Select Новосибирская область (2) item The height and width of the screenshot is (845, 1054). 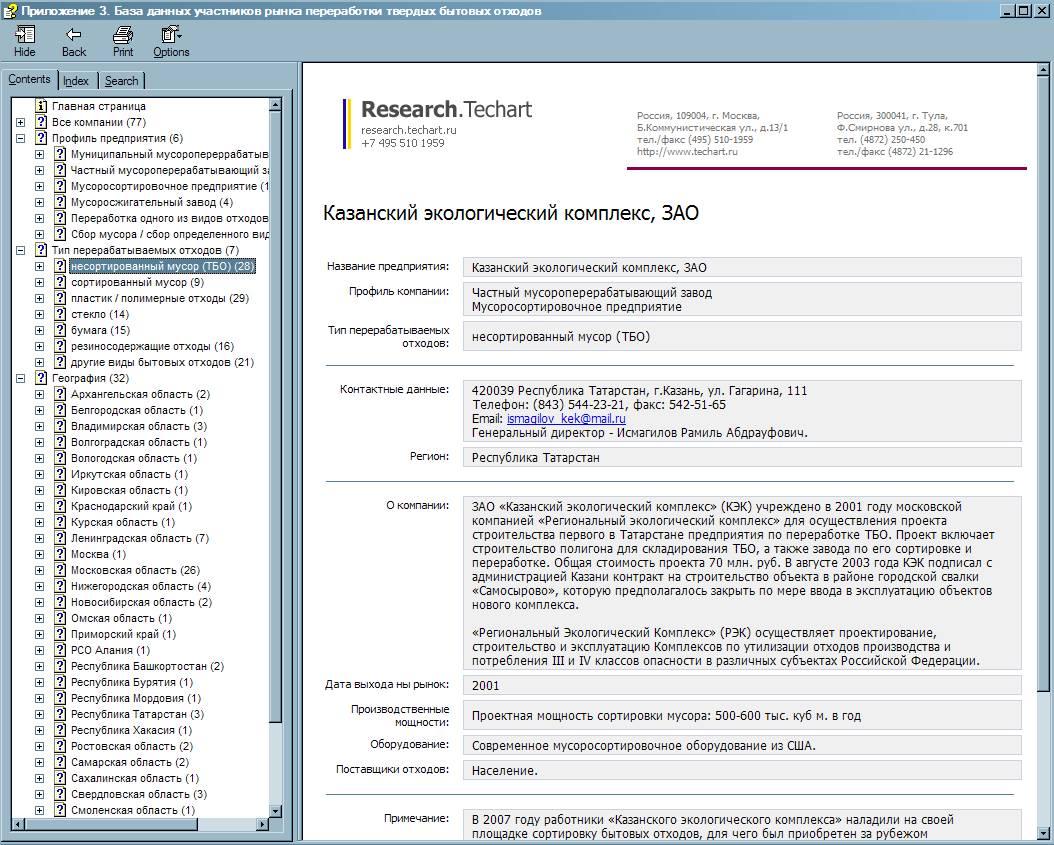[x=142, y=602]
